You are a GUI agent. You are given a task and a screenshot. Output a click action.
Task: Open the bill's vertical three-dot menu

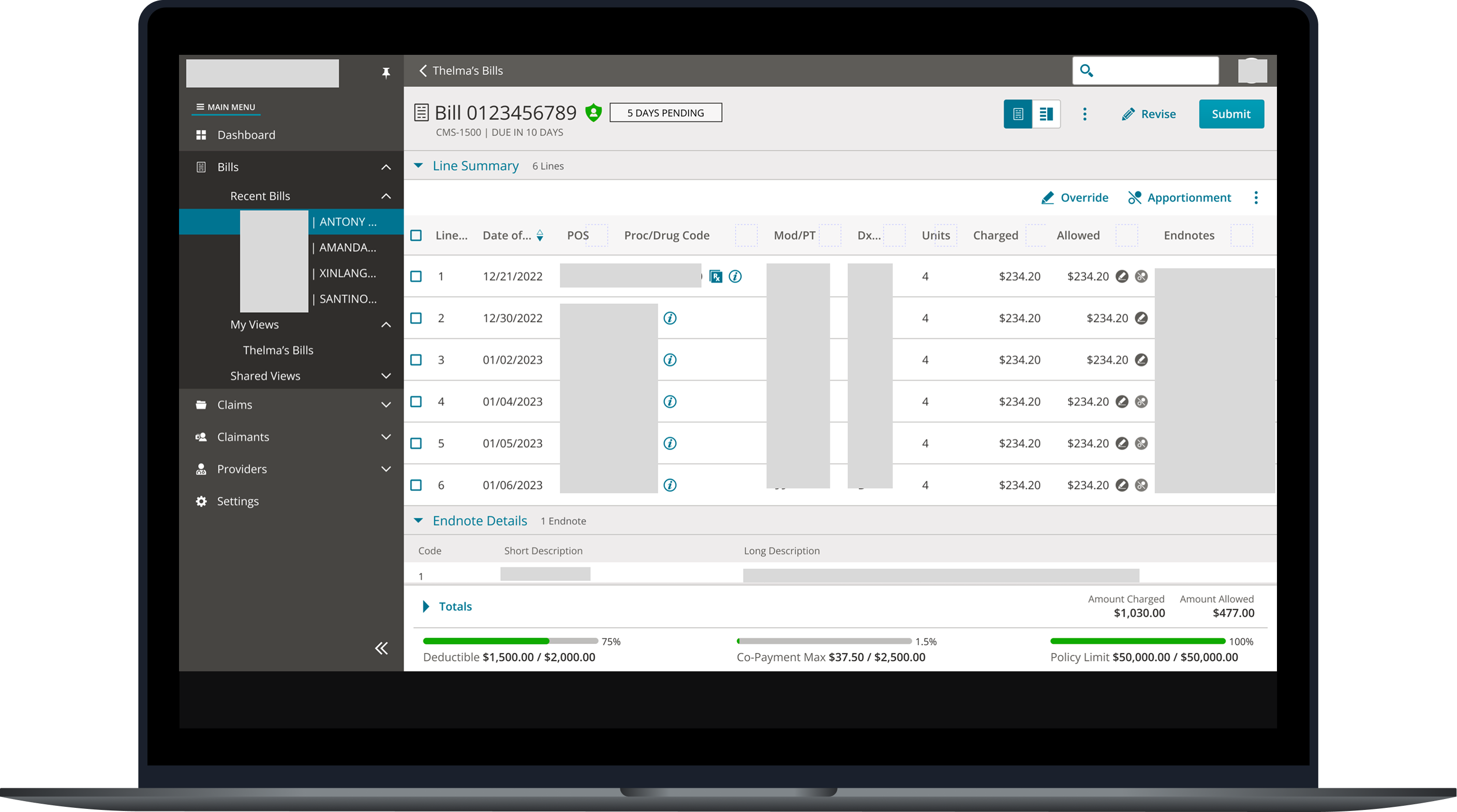click(x=1084, y=114)
